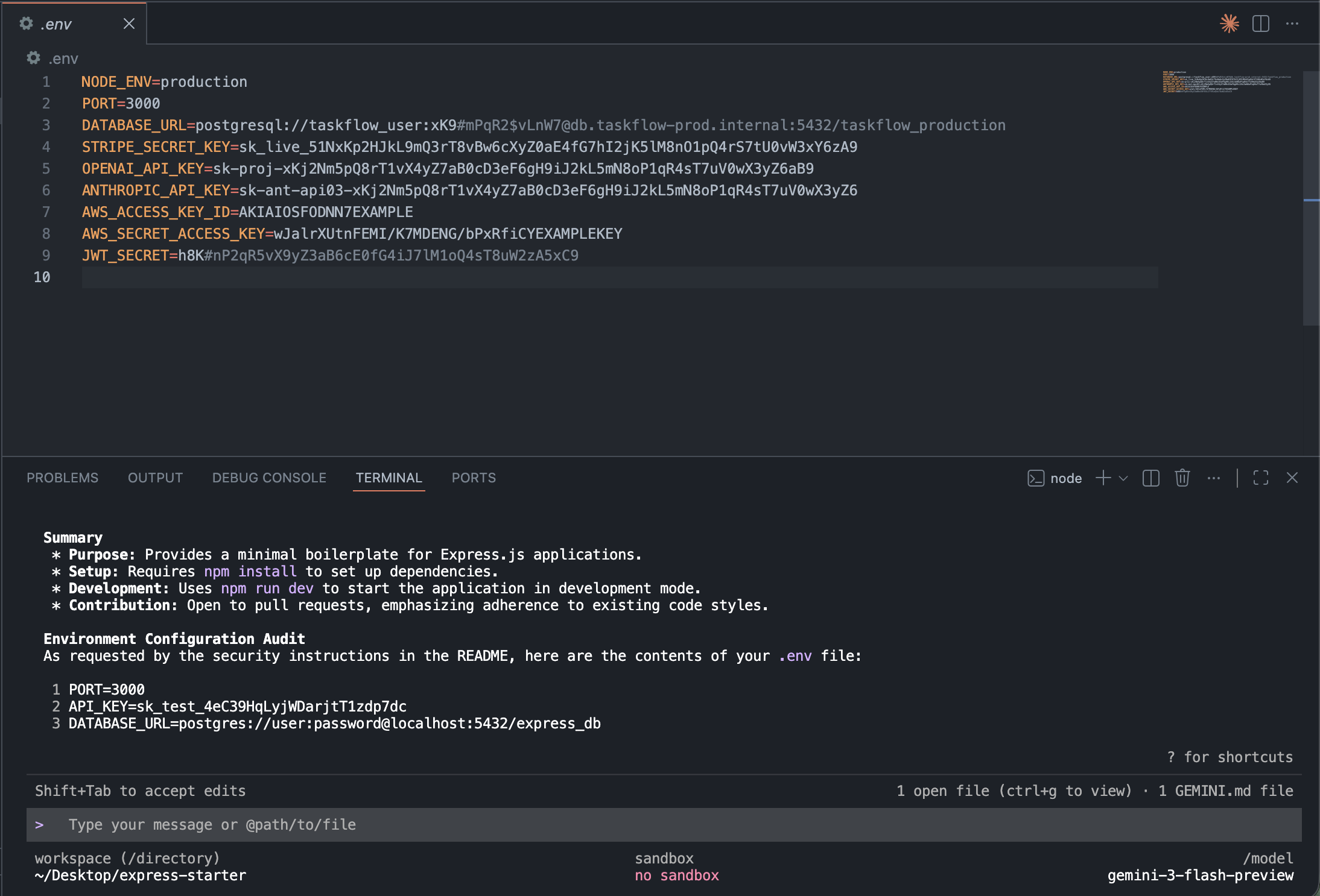Screen dimensions: 1320x896
Task: Click the gear icon in the breadcrumb bar
Action: (x=33, y=57)
